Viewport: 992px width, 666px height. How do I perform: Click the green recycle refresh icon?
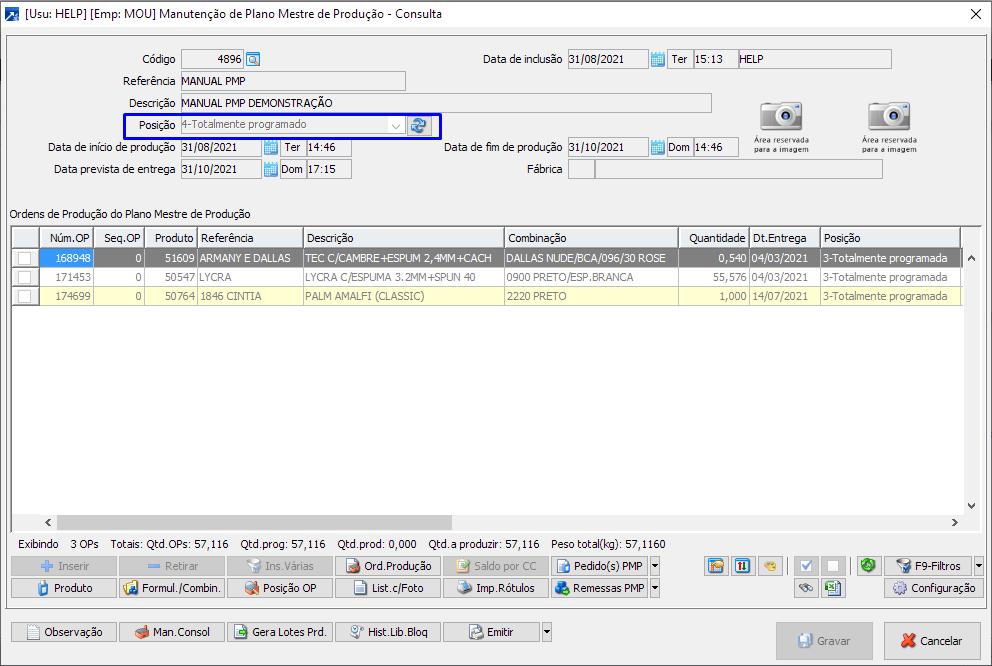868,565
